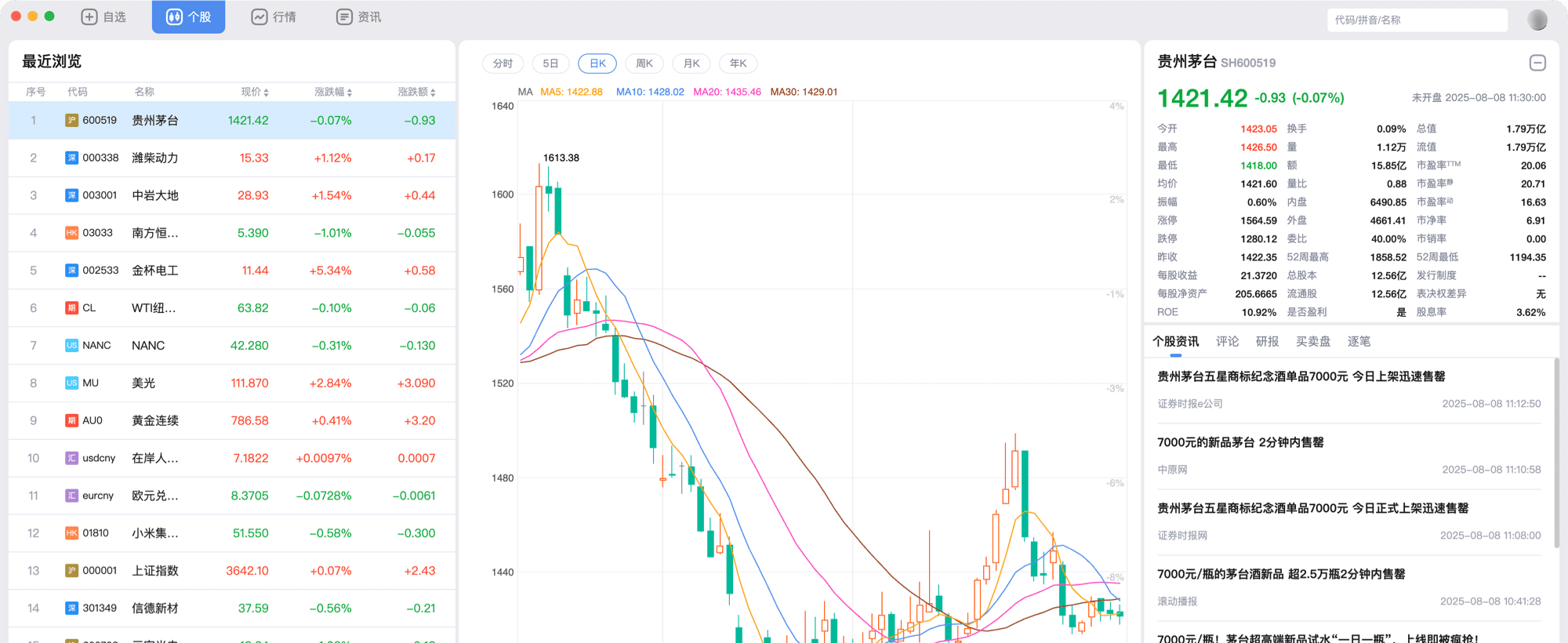Sort list by 涨跌额 column
1568x643 pixels.
click(416, 92)
